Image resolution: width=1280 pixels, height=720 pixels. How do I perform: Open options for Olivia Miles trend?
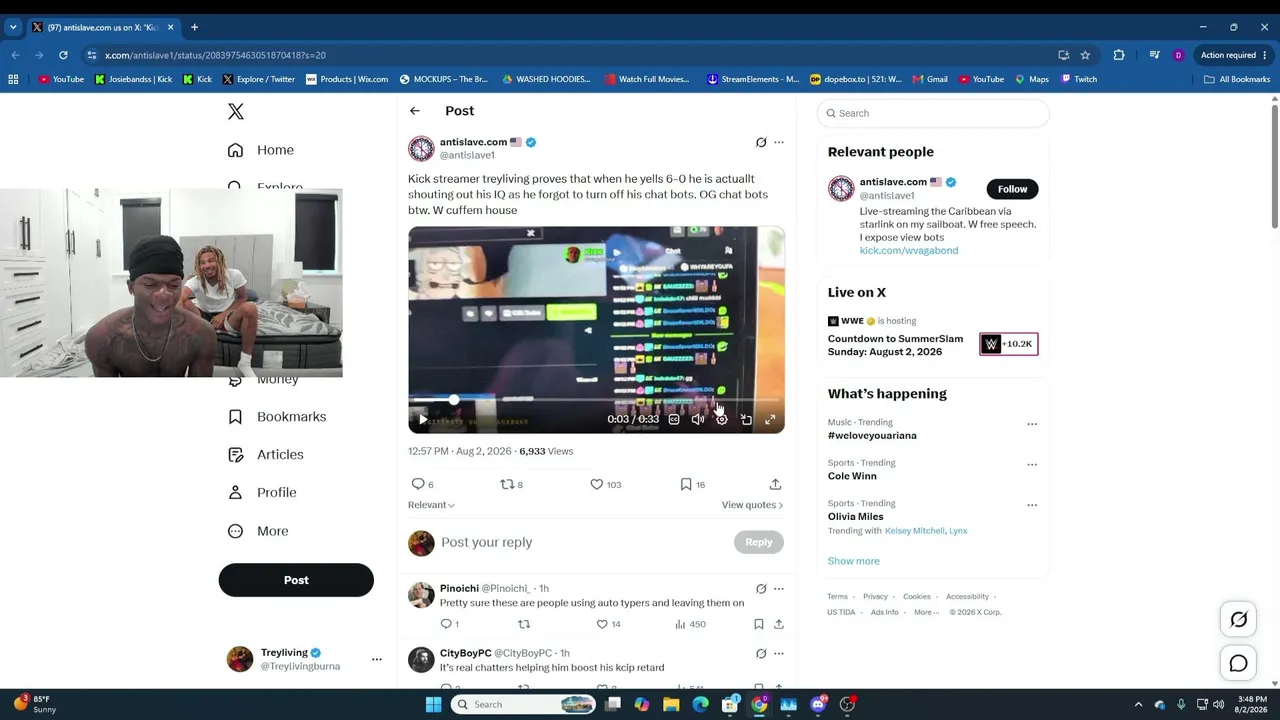[x=1032, y=505]
